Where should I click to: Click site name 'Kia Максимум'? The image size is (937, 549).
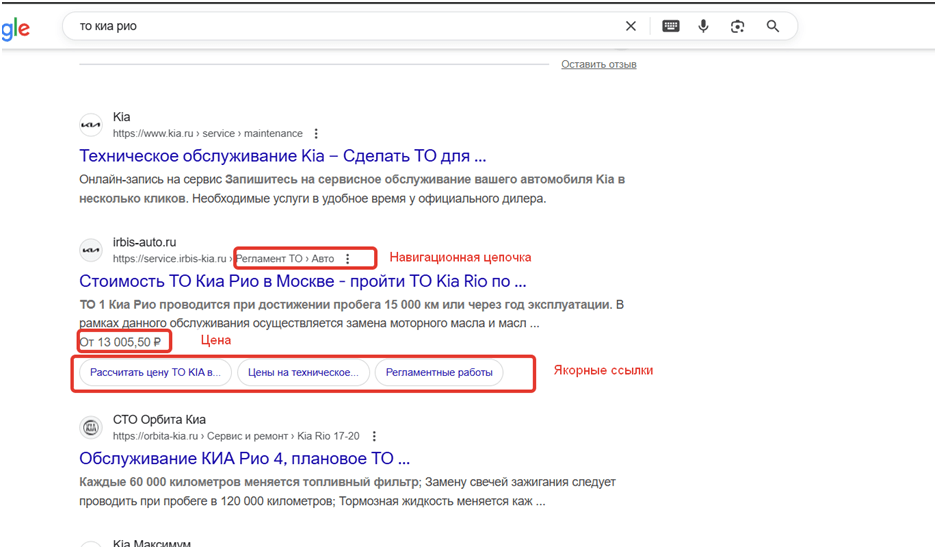[152, 544]
